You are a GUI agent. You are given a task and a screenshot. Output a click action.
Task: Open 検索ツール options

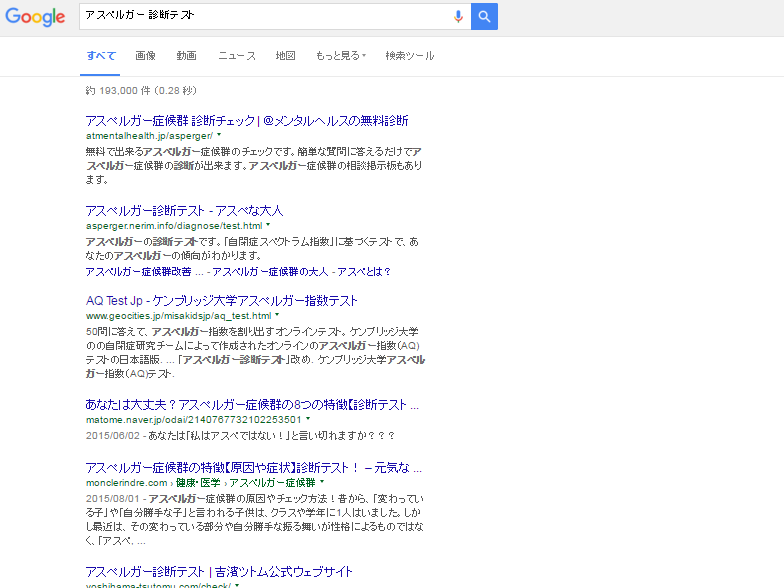click(410, 56)
